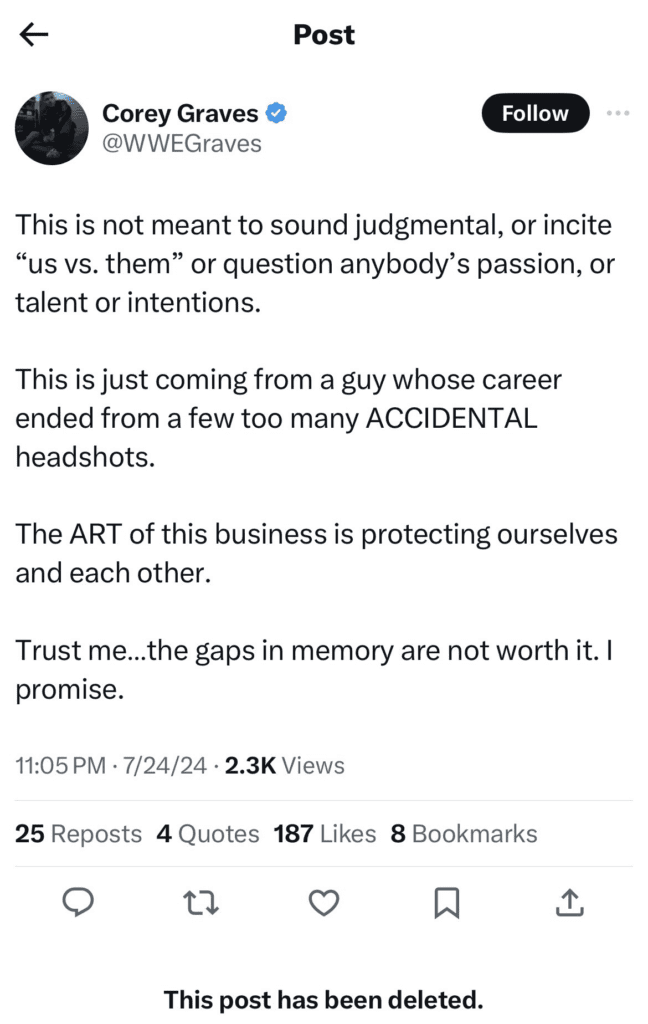Select the deleted post notice text
This screenshot has width=648, height=1024.
pyautogui.click(x=323, y=999)
